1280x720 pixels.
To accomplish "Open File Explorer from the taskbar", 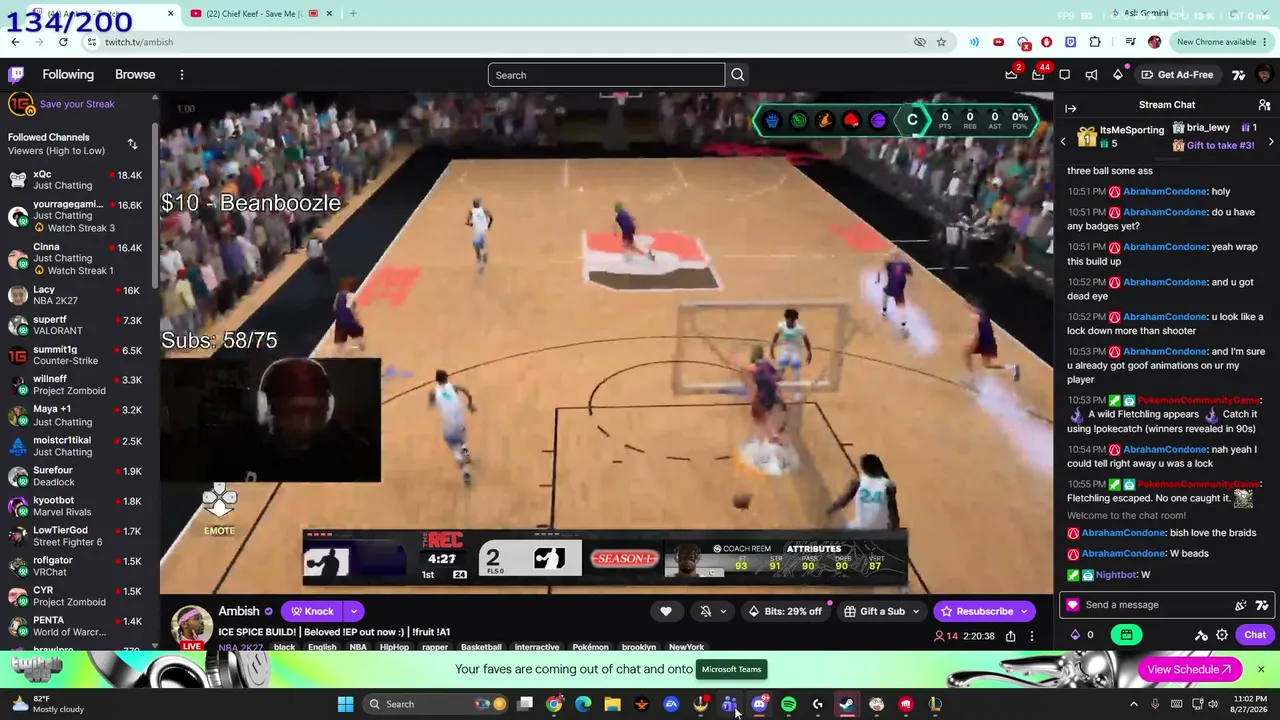I will [x=612, y=704].
